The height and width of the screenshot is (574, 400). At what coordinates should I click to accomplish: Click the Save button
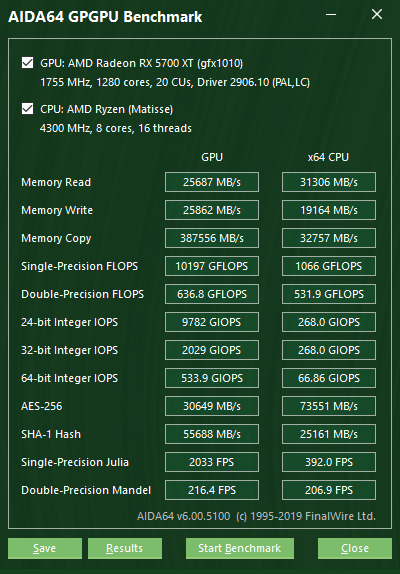pyautogui.click(x=45, y=548)
